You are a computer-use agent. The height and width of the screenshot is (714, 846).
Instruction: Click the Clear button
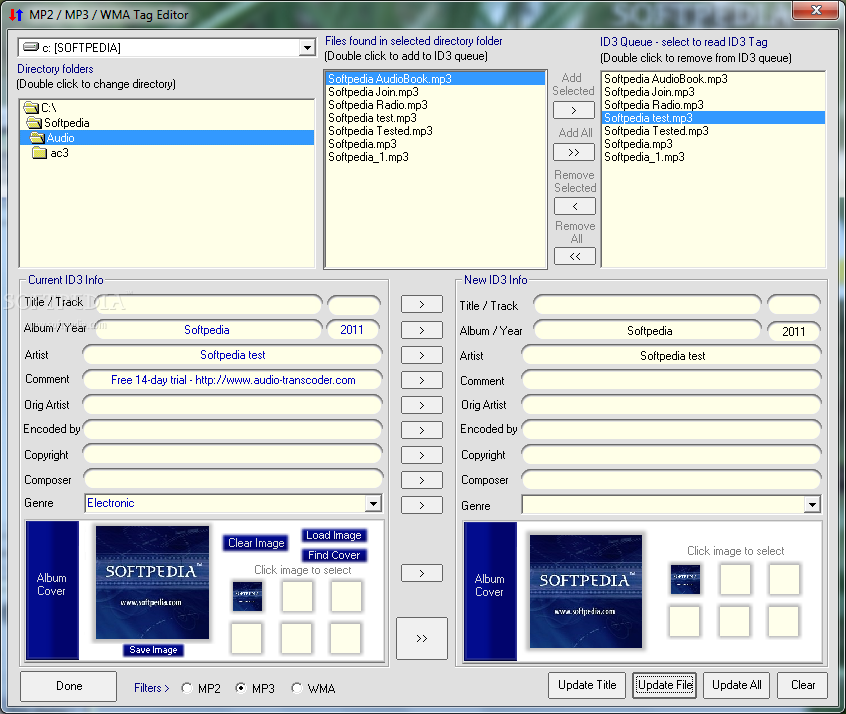802,685
